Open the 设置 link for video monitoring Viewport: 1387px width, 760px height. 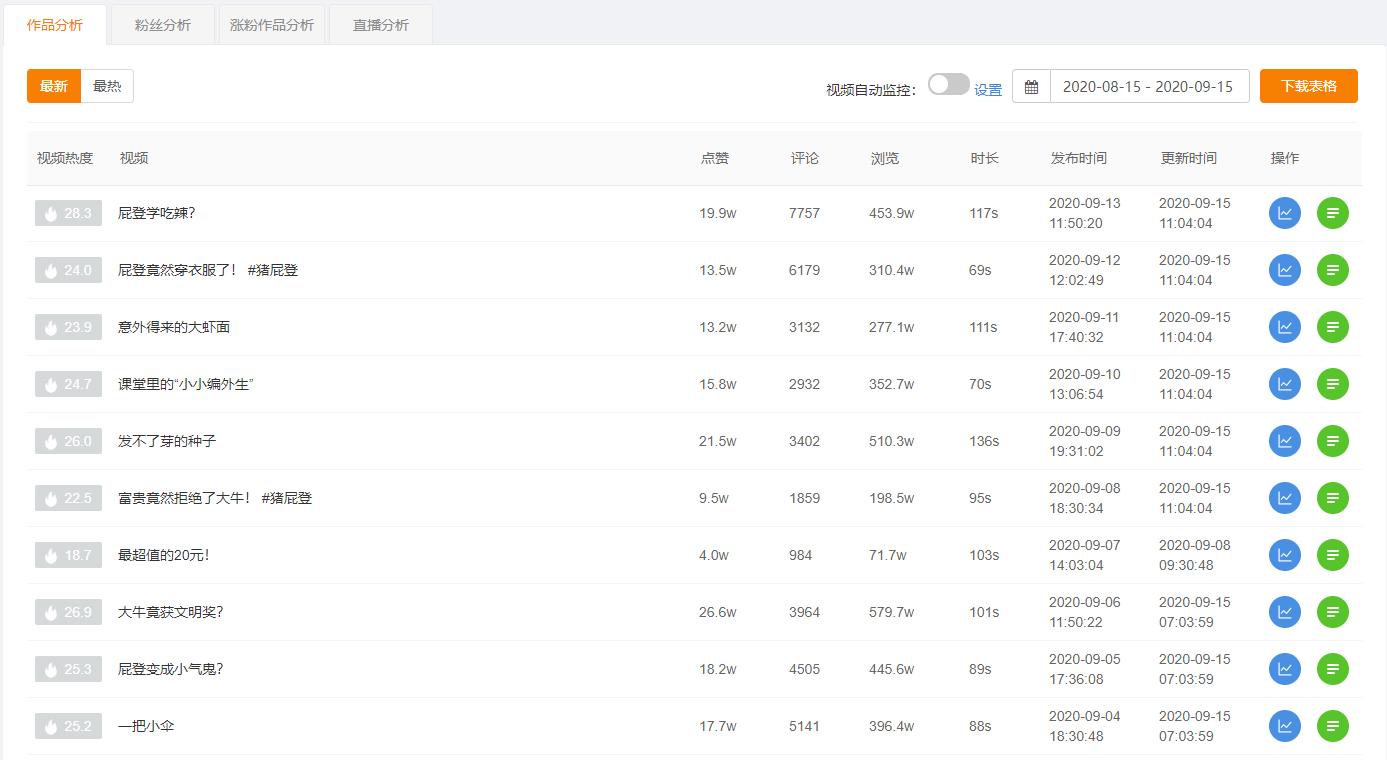988,89
